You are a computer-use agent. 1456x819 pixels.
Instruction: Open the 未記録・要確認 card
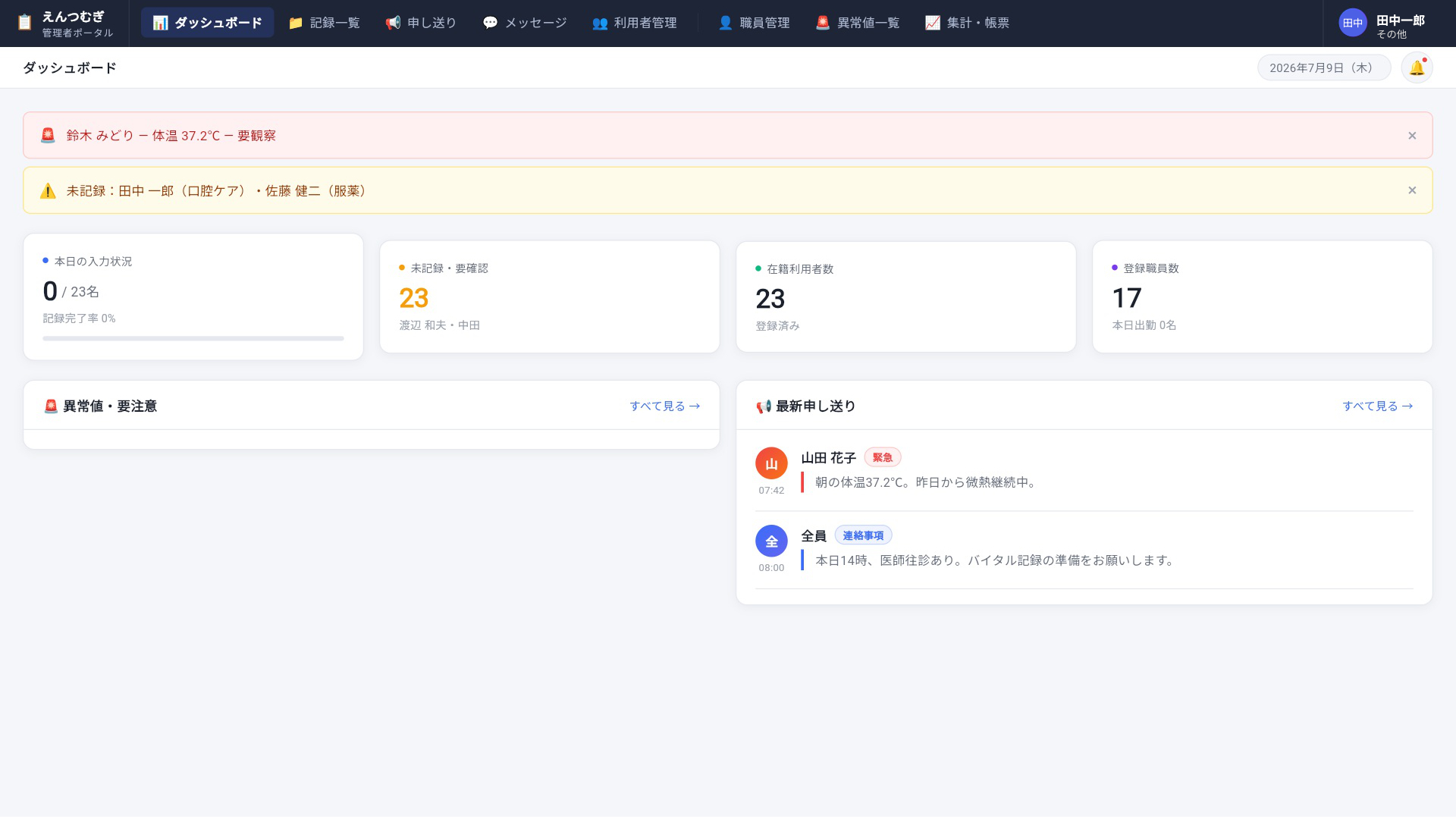click(550, 297)
